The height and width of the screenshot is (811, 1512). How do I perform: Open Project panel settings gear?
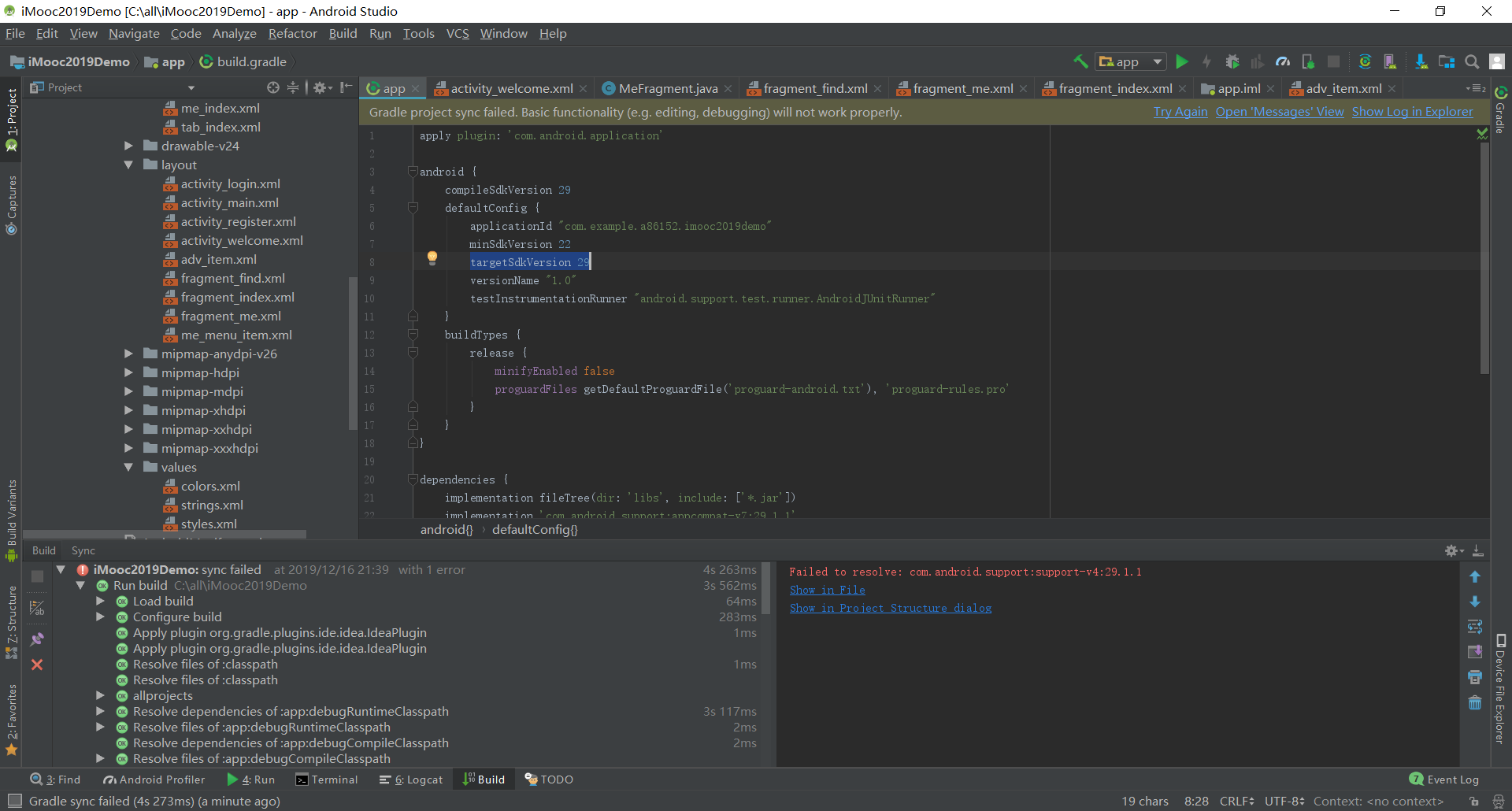point(322,87)
